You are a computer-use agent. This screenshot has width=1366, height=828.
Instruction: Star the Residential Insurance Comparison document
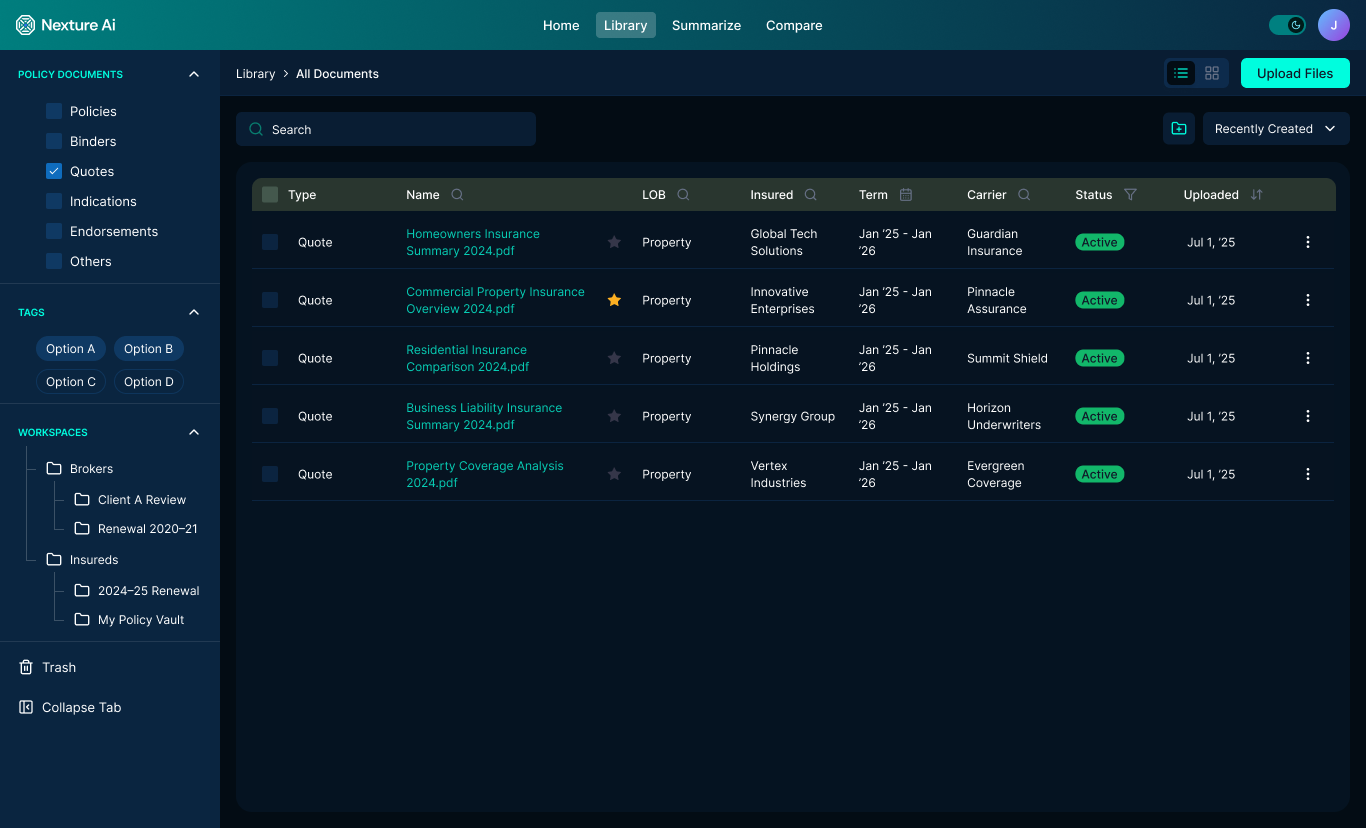pos(614,358)
